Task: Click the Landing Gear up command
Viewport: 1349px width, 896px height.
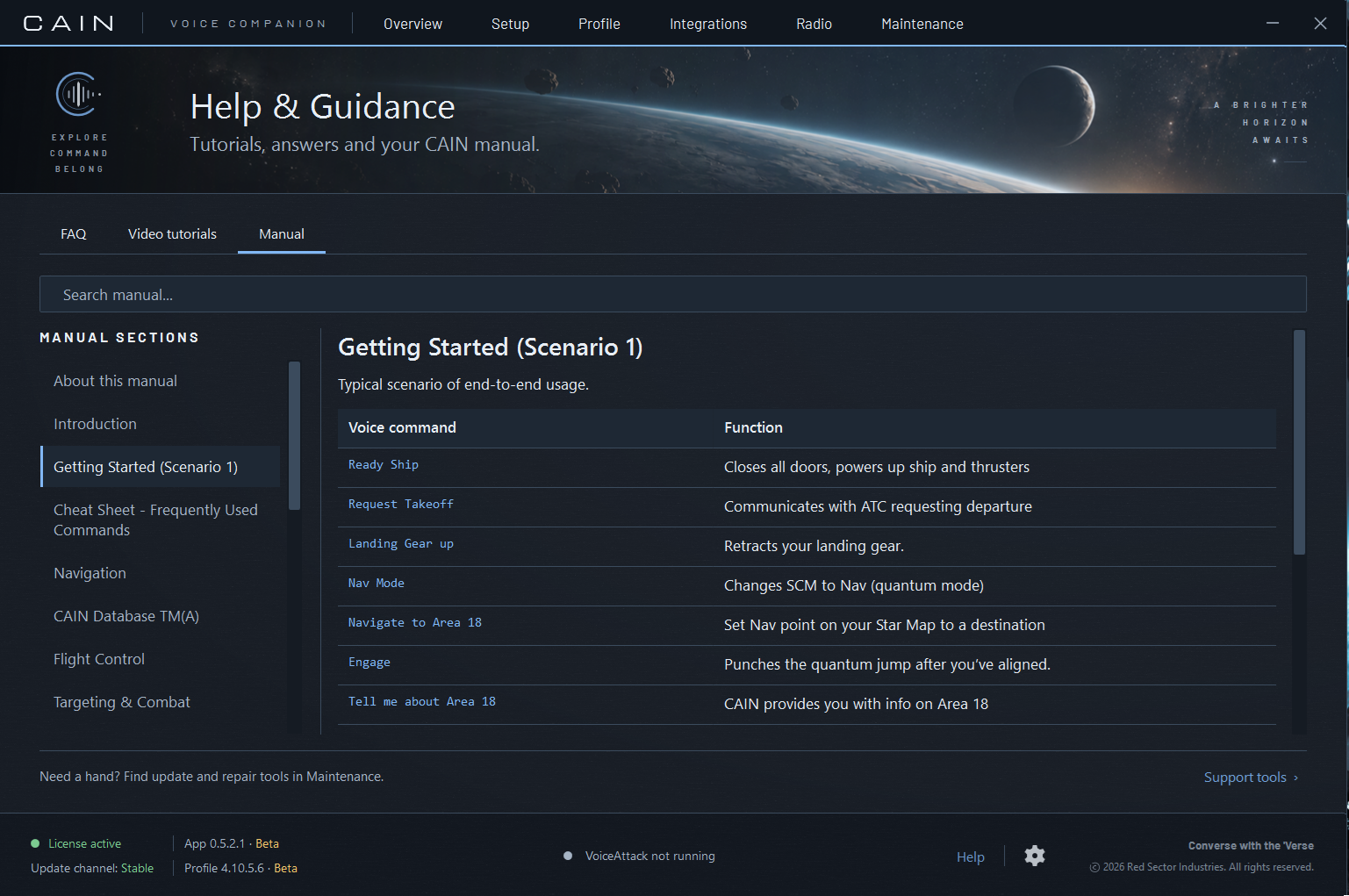Action: (x=401, y=543)
